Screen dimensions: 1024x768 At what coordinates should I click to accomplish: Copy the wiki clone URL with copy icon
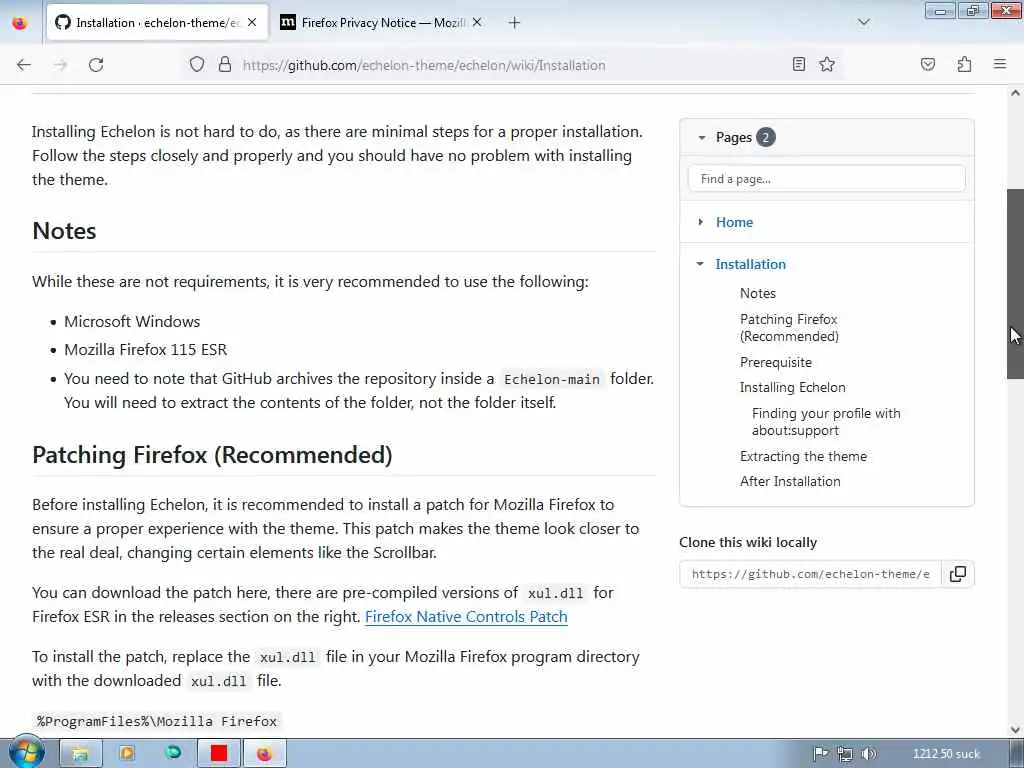pyautogui.click(x=957, y=574)
